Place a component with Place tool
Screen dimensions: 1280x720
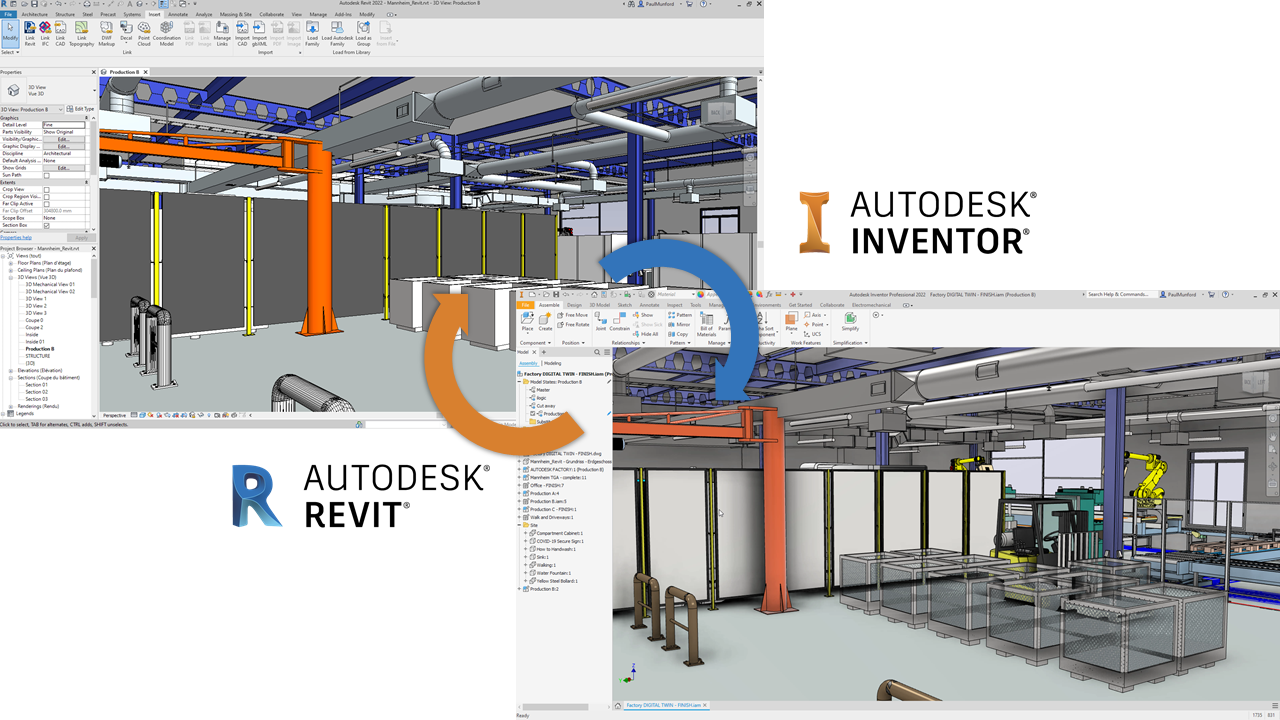click(527, 320)
